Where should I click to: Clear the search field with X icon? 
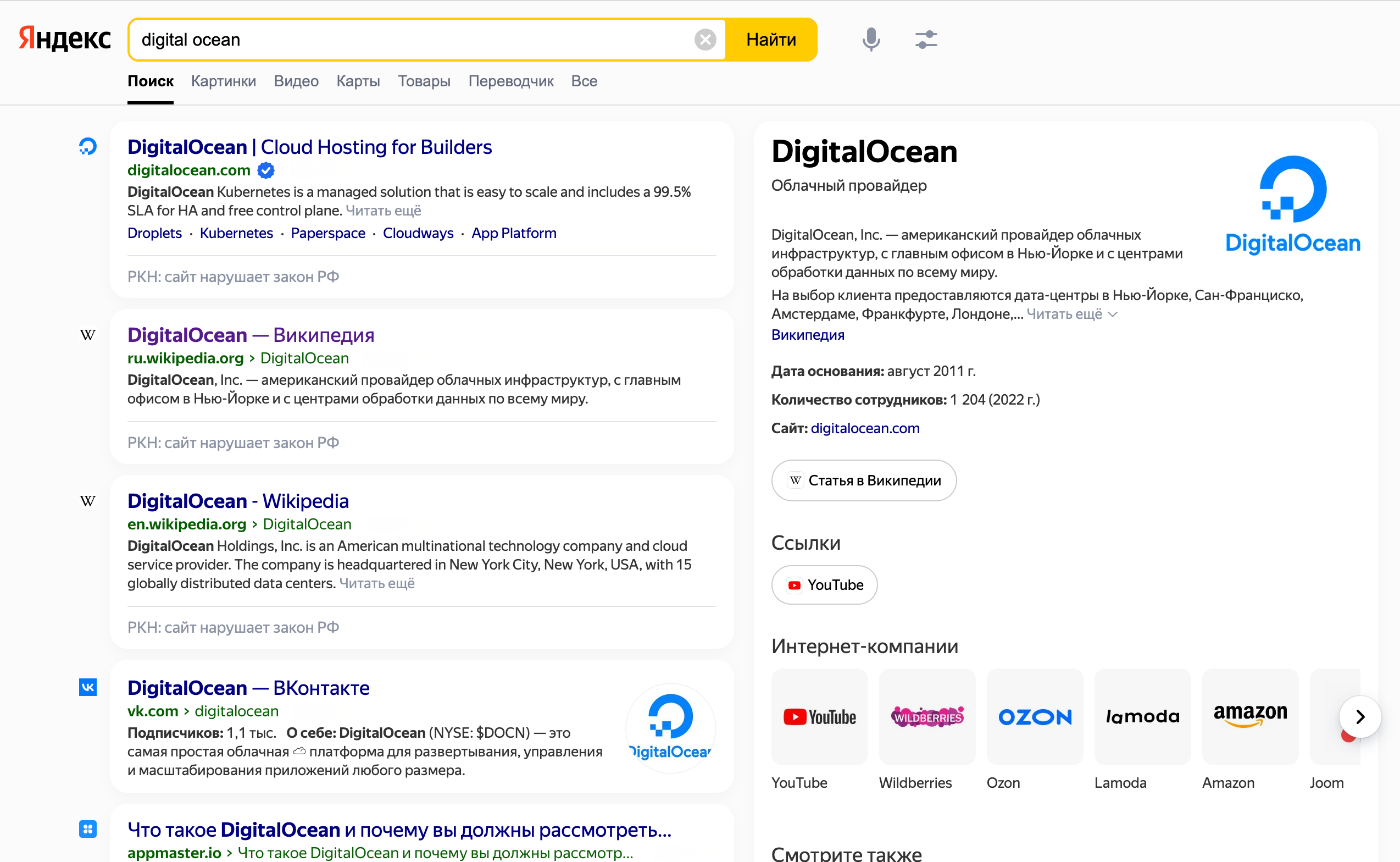pos(705,40)
